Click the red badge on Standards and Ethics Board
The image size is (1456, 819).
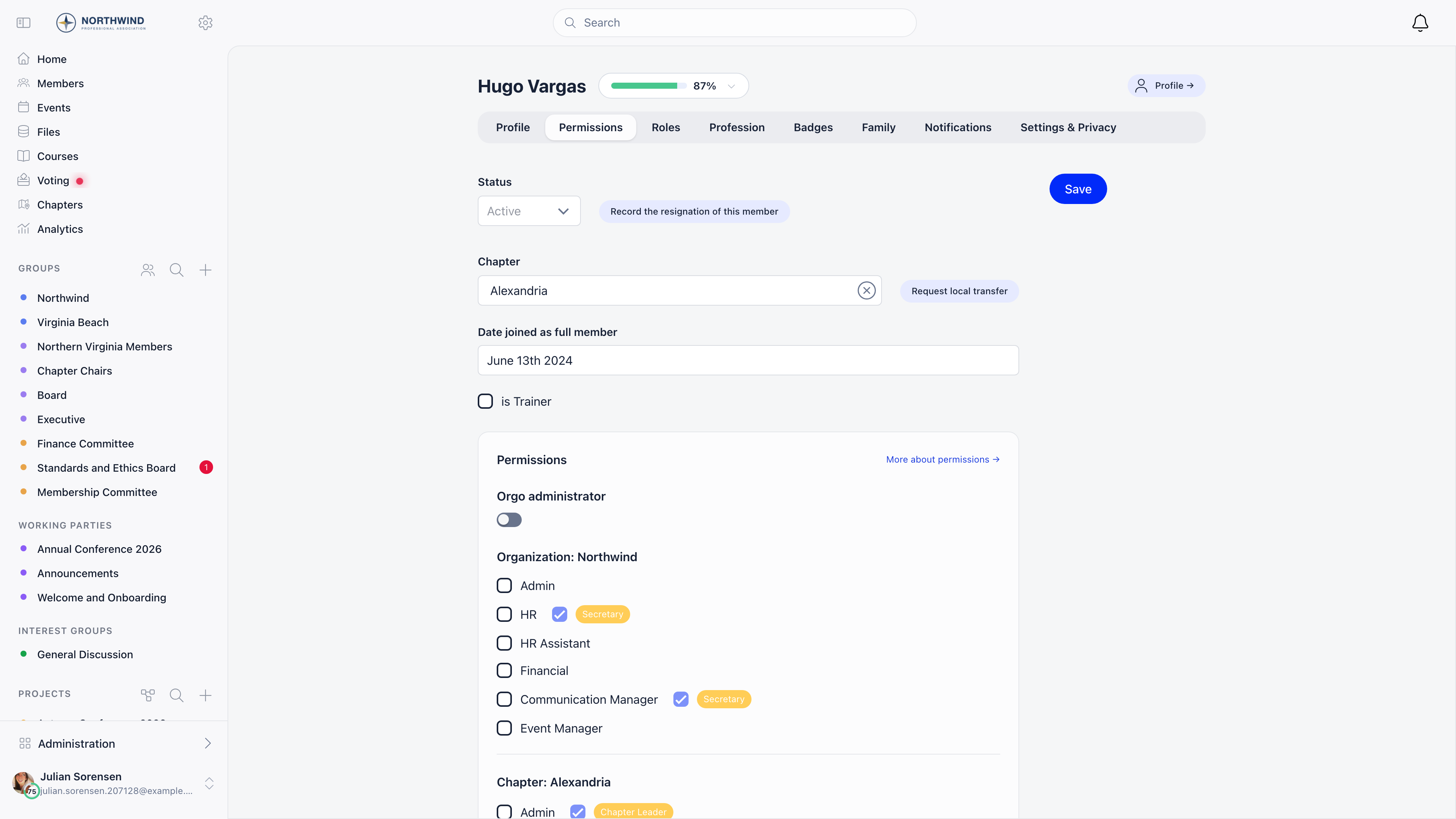tap(206, 468)
